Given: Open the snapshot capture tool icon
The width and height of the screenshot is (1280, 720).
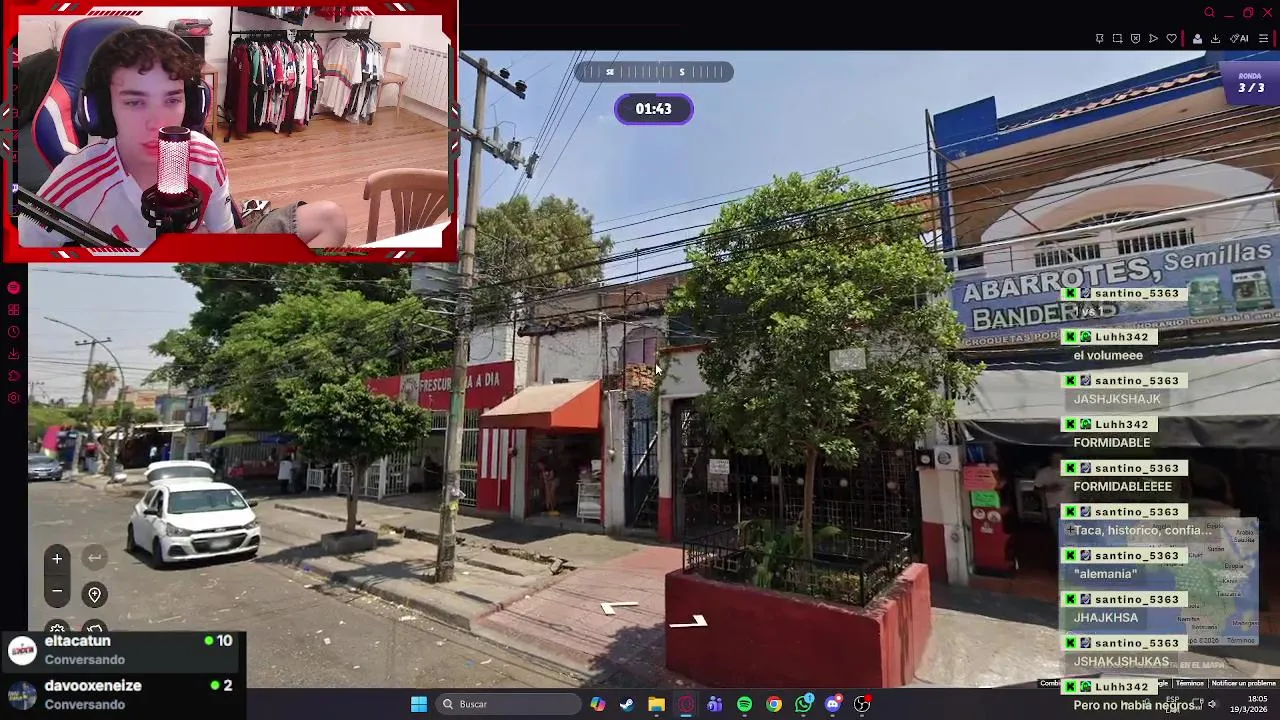Looking at the screenshot, I should click(1117, 39).
